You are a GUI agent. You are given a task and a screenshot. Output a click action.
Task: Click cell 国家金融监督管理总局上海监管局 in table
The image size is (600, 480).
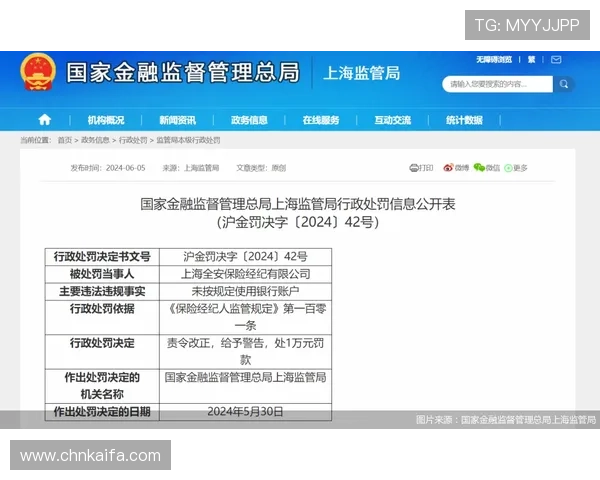(x=245, y=386)
